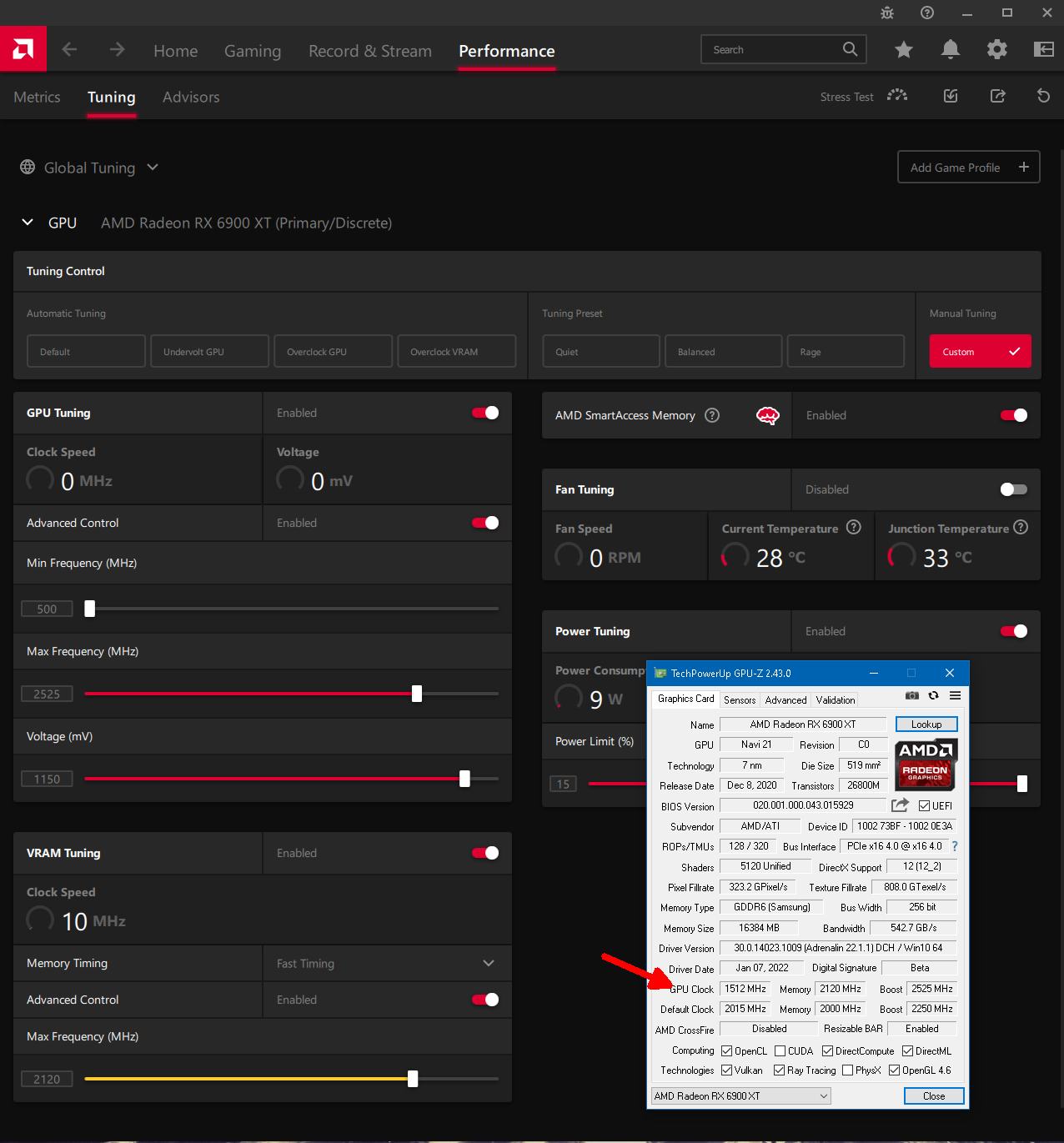Click the GPU Max Frequency slider handle
Viewport: 1064px width, 1143px height.
click(417, 694)
